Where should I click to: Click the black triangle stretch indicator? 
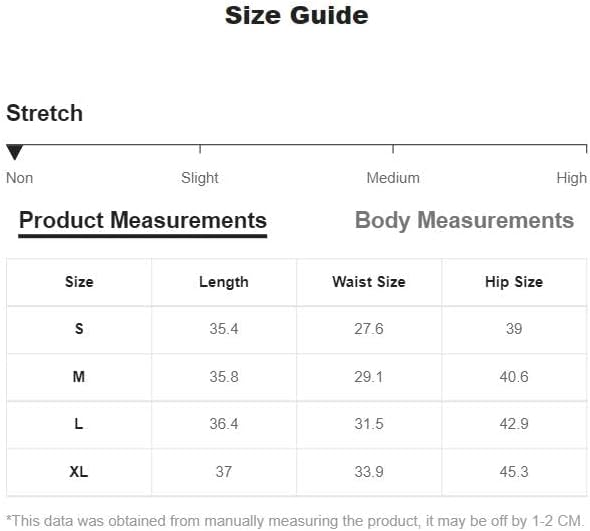tap(15, 152)
